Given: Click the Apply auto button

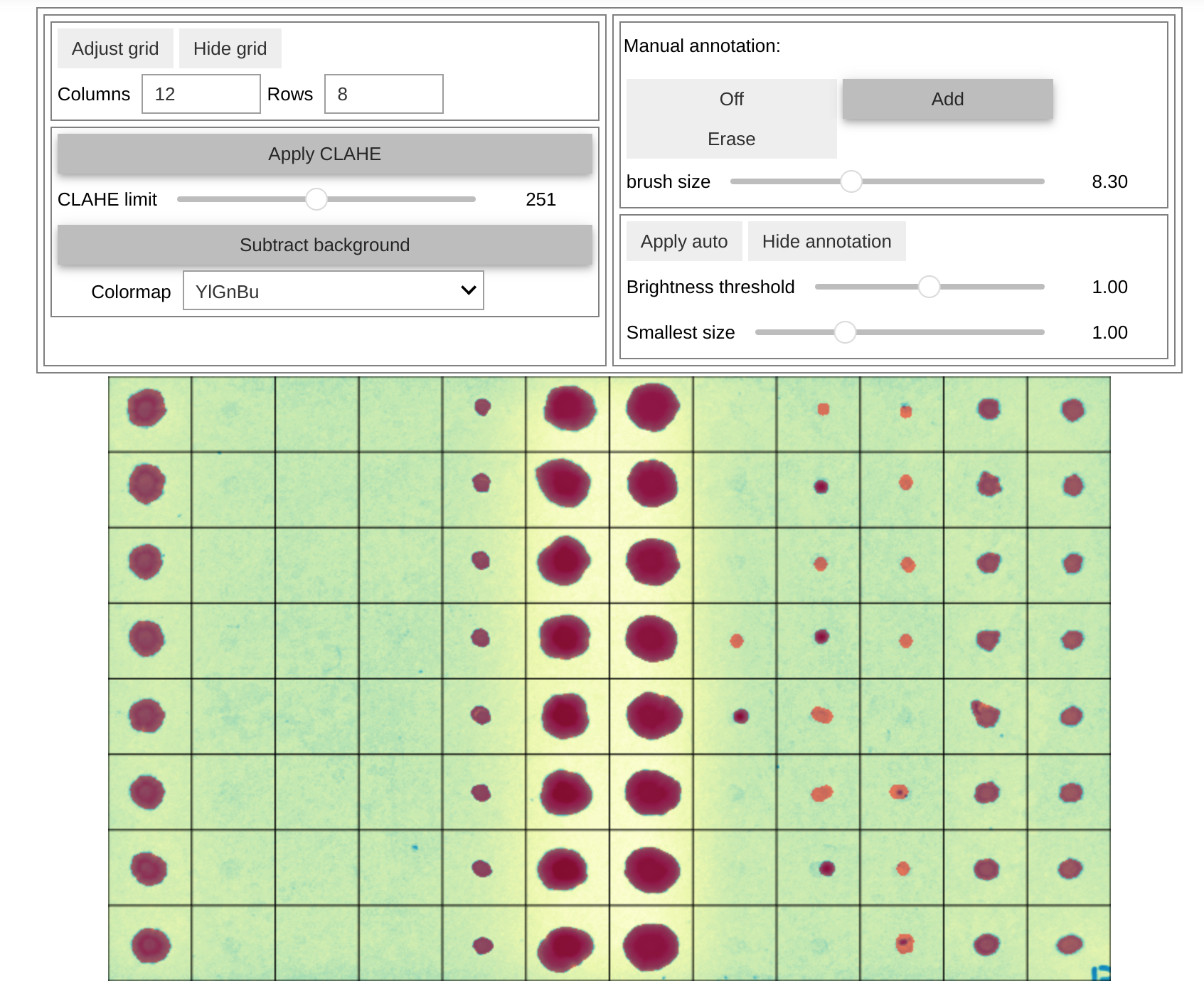Looking at the screenshot, I should 684,241.
